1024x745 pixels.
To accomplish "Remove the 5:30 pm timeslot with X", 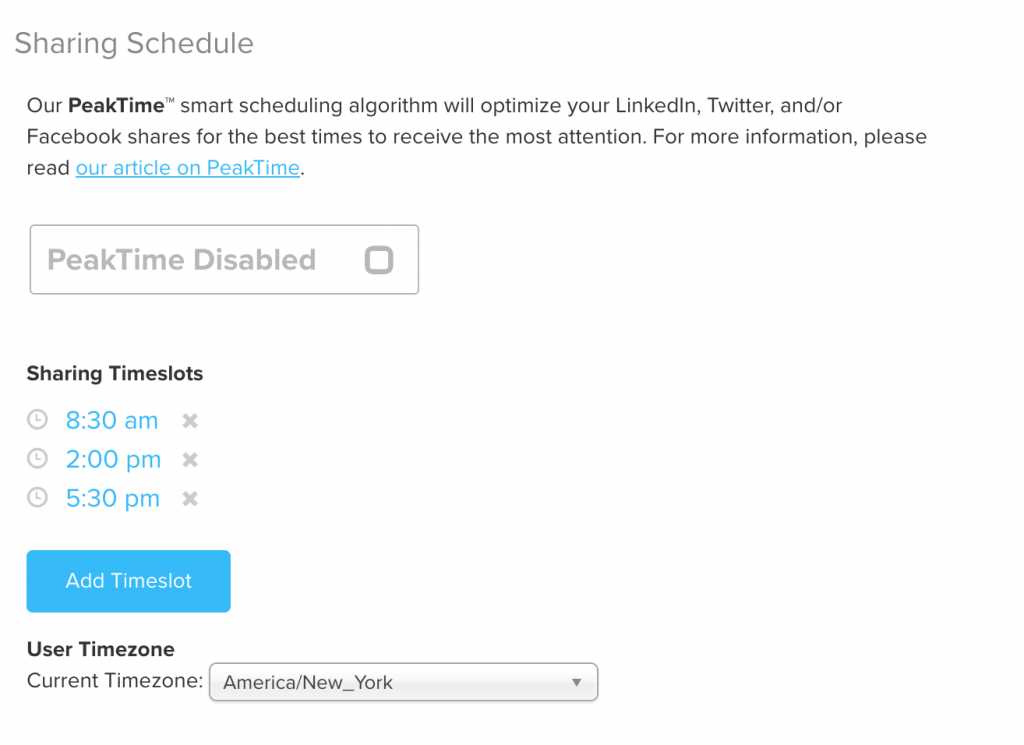I will coord(190,499).
